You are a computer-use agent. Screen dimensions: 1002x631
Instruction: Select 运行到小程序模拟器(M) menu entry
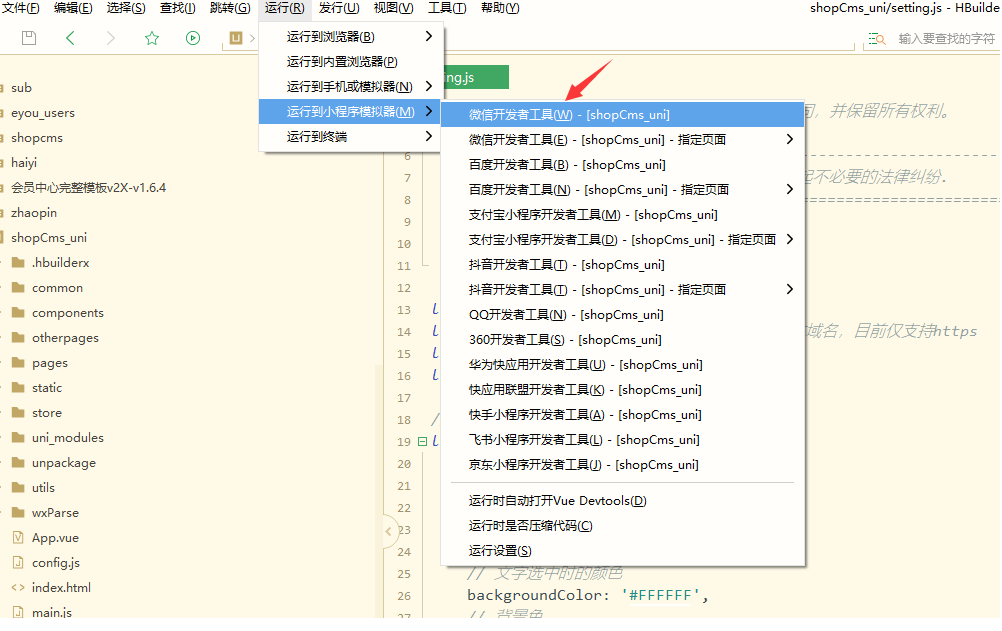pos(350,111)
